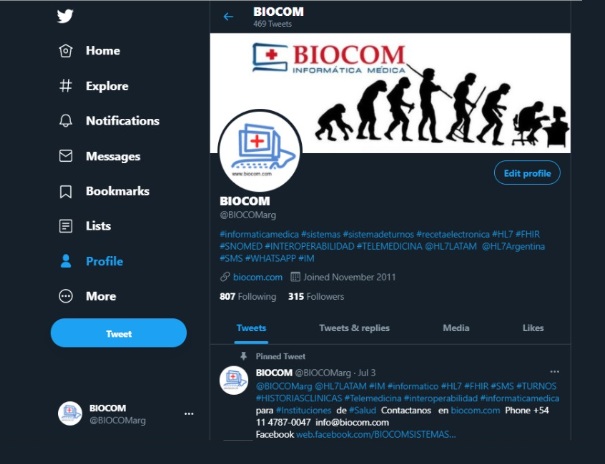Expand the More menu circle icon

tap(66, 296)
